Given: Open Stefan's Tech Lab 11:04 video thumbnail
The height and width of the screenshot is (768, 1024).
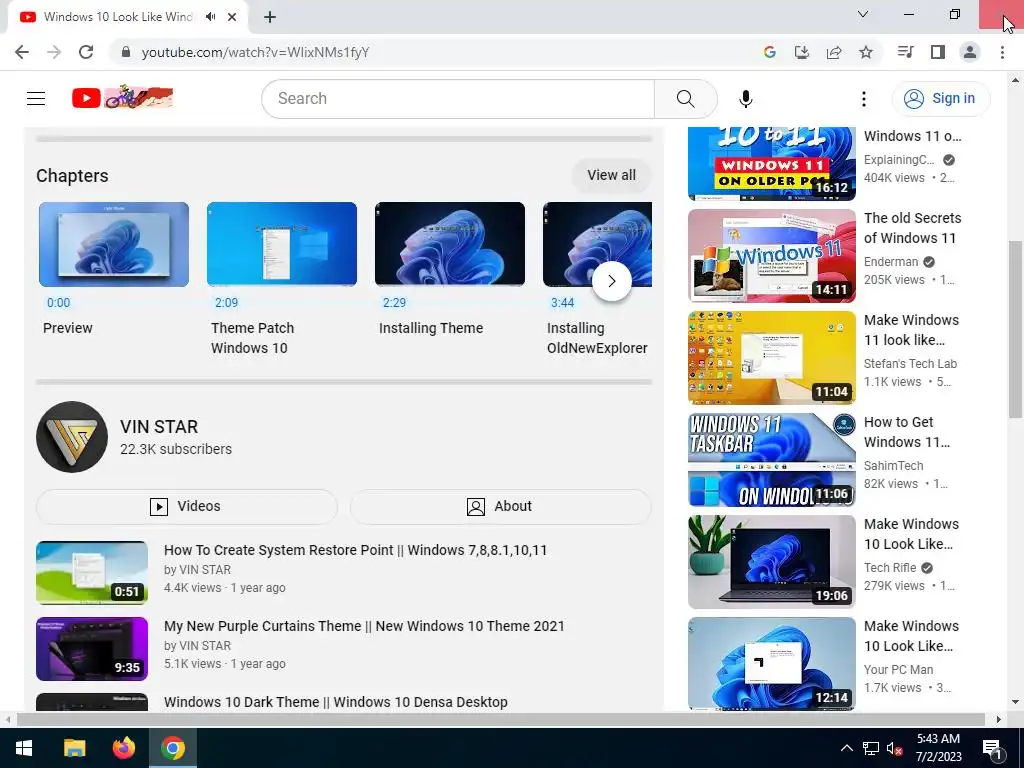Looking at the screenshot, I should pyautogui.click(x=771, y=357).
